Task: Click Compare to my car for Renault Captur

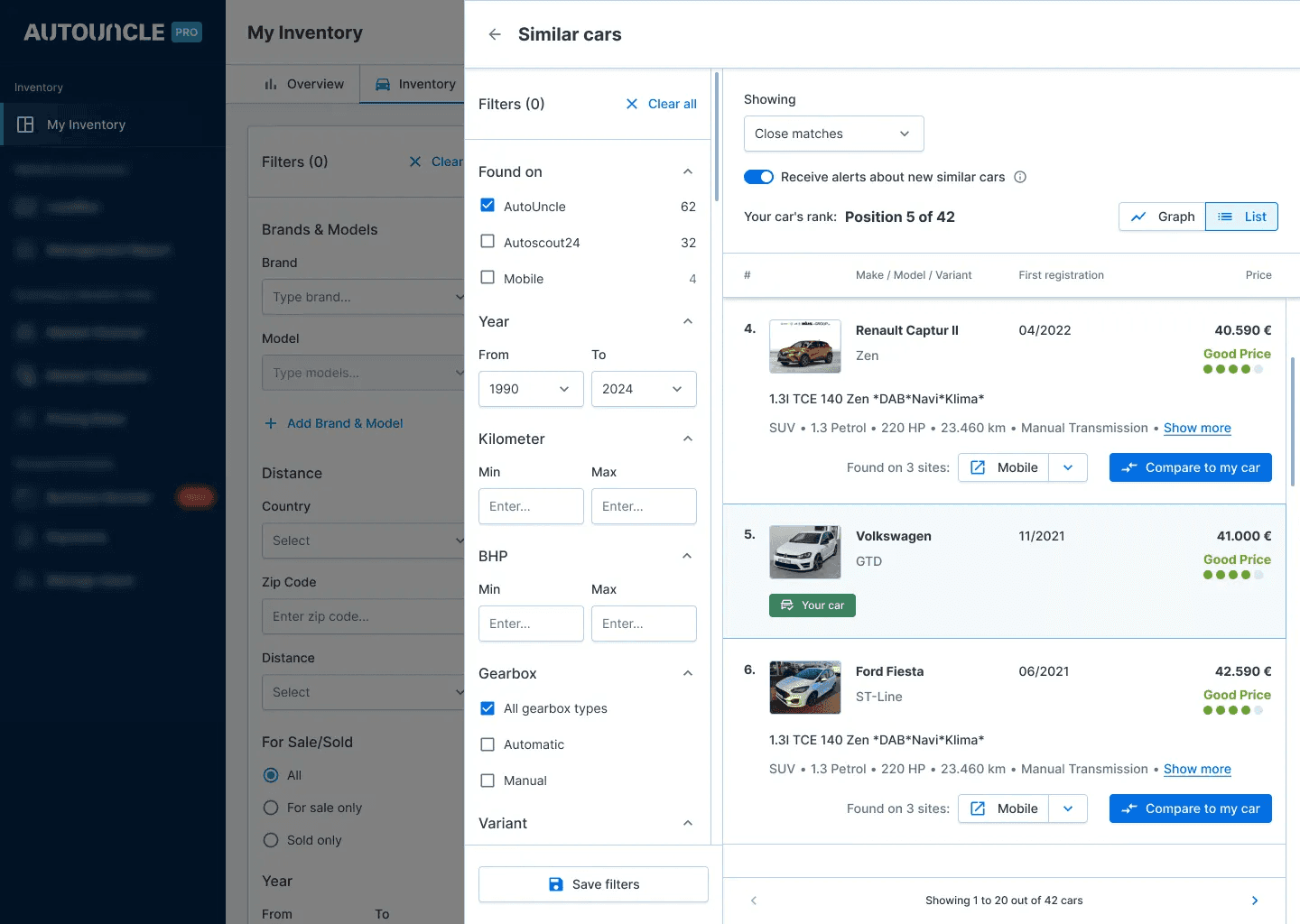Action: click(1191, 467)
